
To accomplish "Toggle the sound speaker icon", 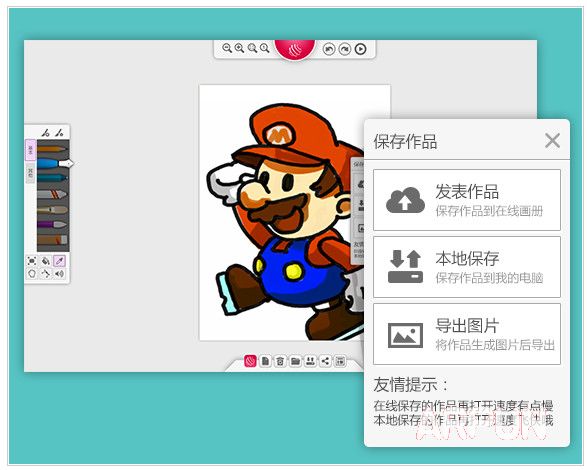I will click(x=59, y=274).
